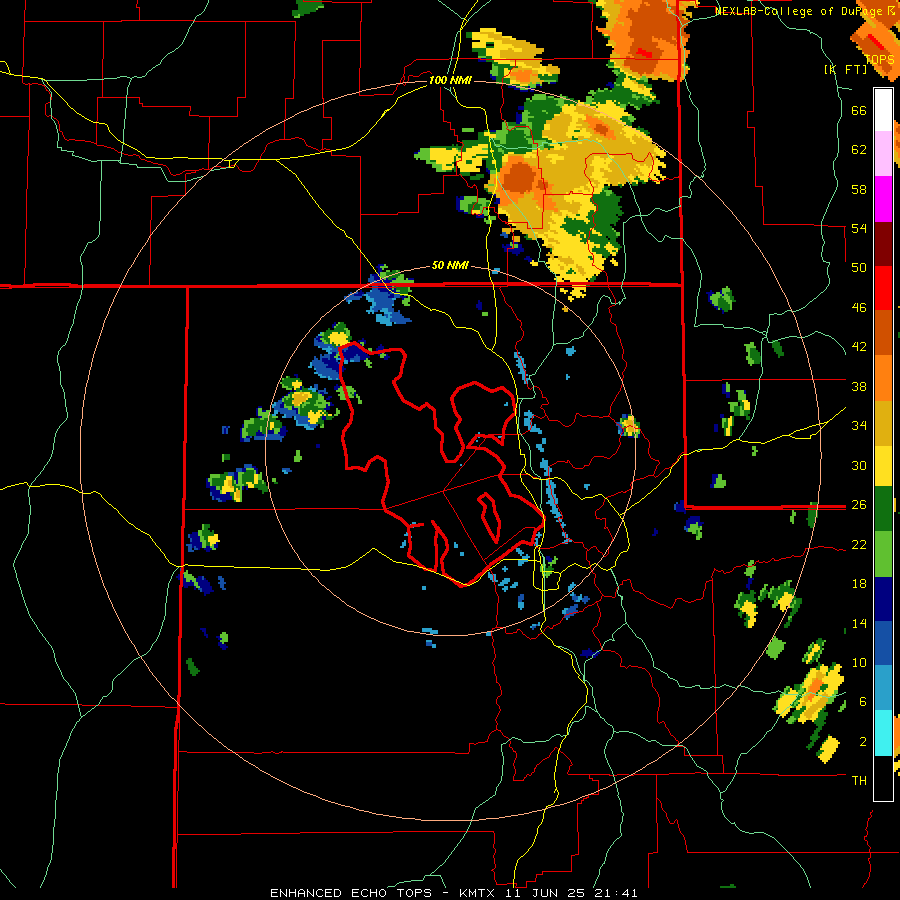Click the '11 JUN 25' date in caption

[x=546, y=893]
